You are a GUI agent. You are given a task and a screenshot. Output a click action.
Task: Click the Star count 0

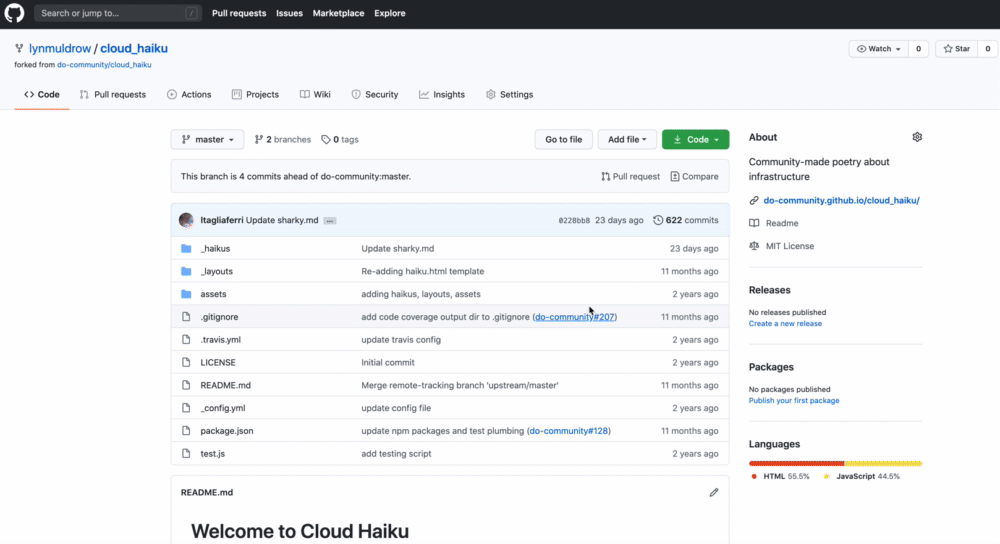[988, 48]
